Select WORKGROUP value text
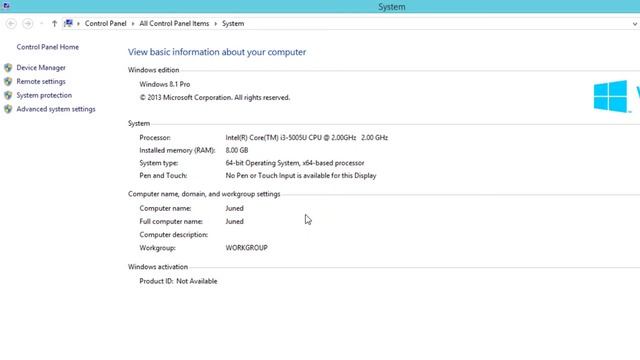This screenshot has height=360, width=640. 247,248
